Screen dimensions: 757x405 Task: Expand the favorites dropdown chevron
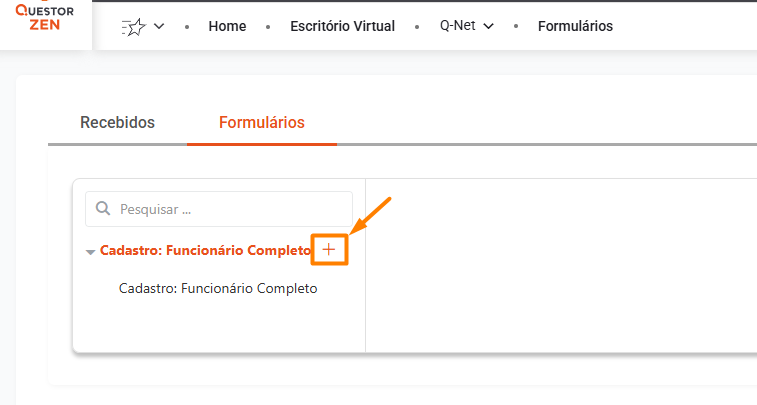(159, 27)
